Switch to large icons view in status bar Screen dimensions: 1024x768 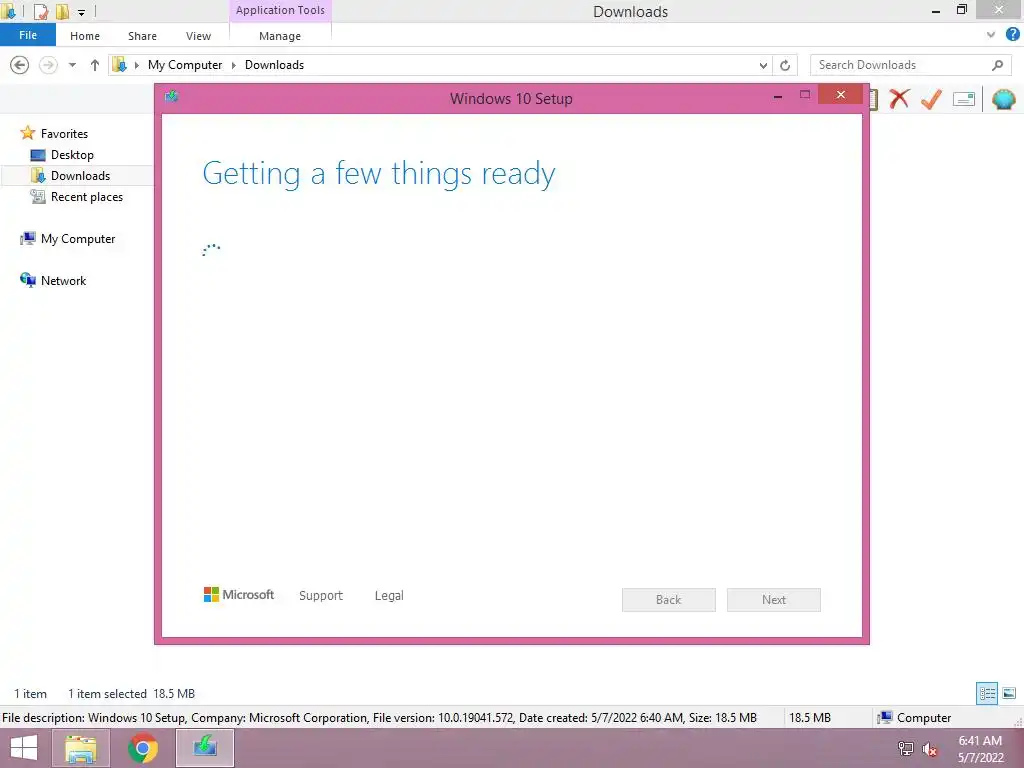point(1009,694)
